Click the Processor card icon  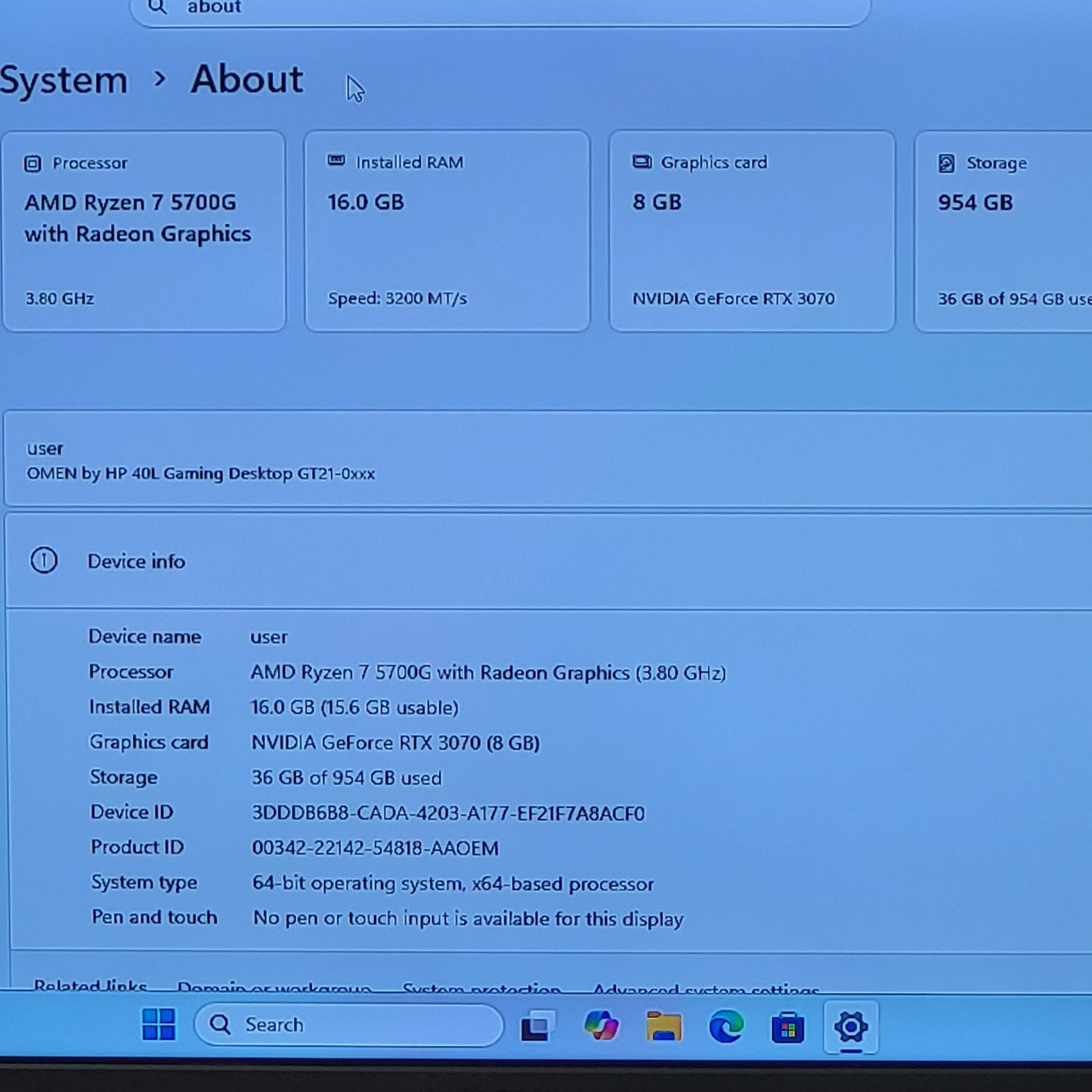coord(32,163)
